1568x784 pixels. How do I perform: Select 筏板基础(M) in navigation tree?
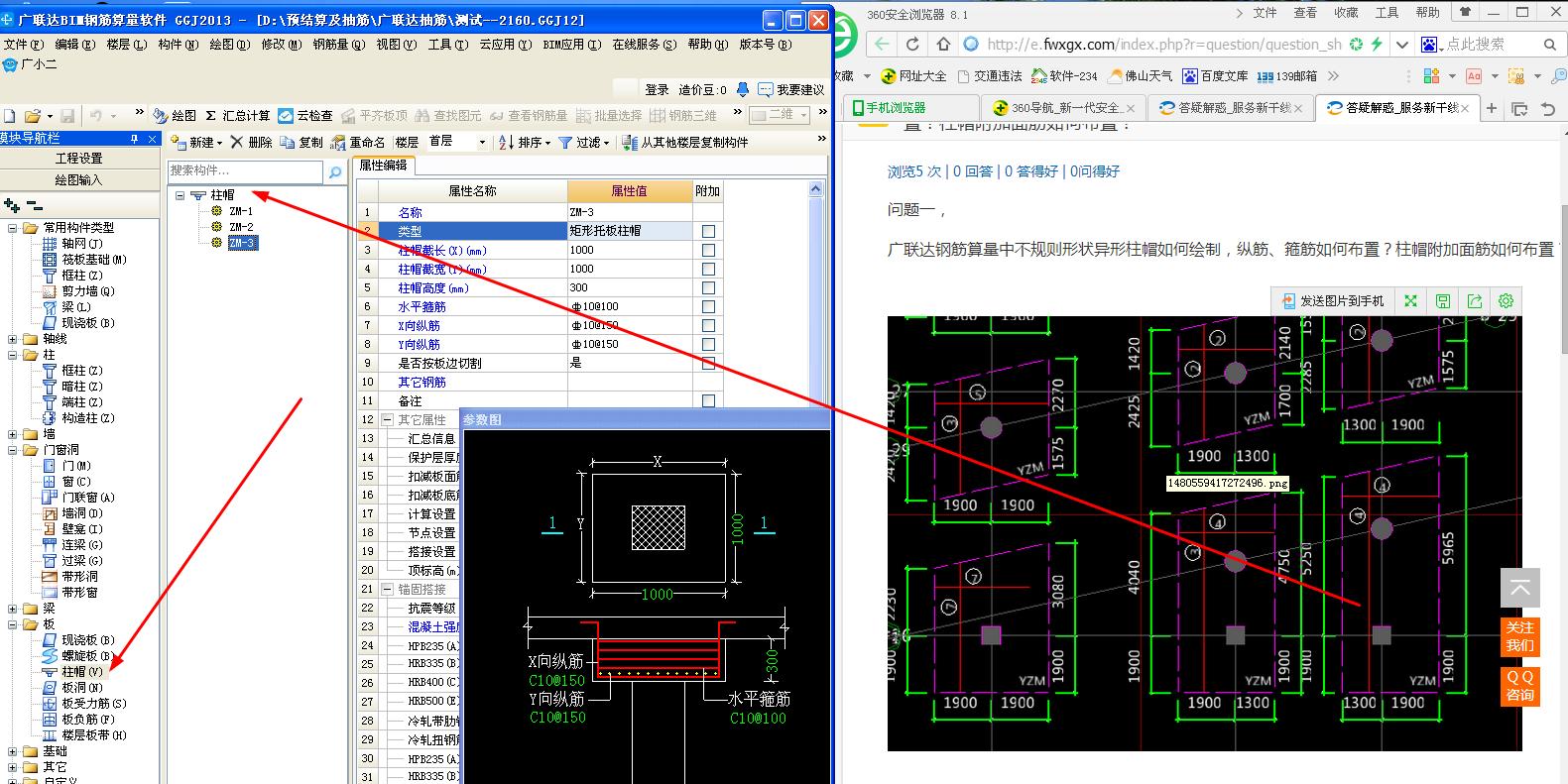(84, 260)
